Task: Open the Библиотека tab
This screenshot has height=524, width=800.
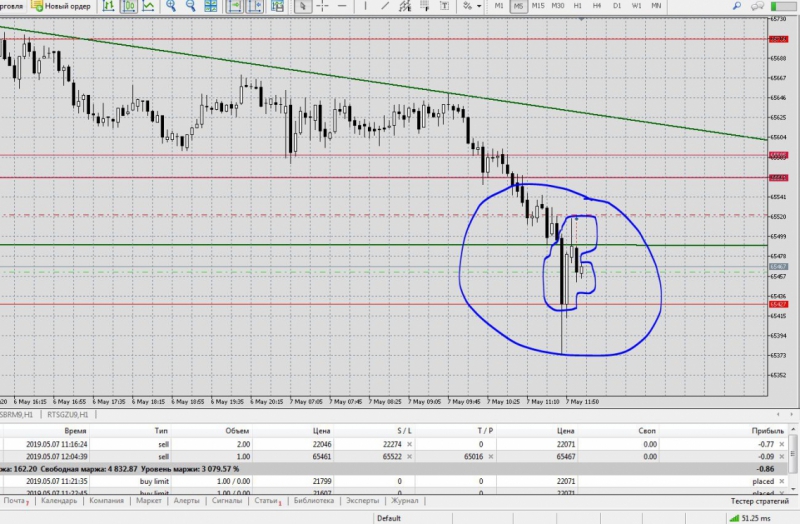Action: click(314, 501)
